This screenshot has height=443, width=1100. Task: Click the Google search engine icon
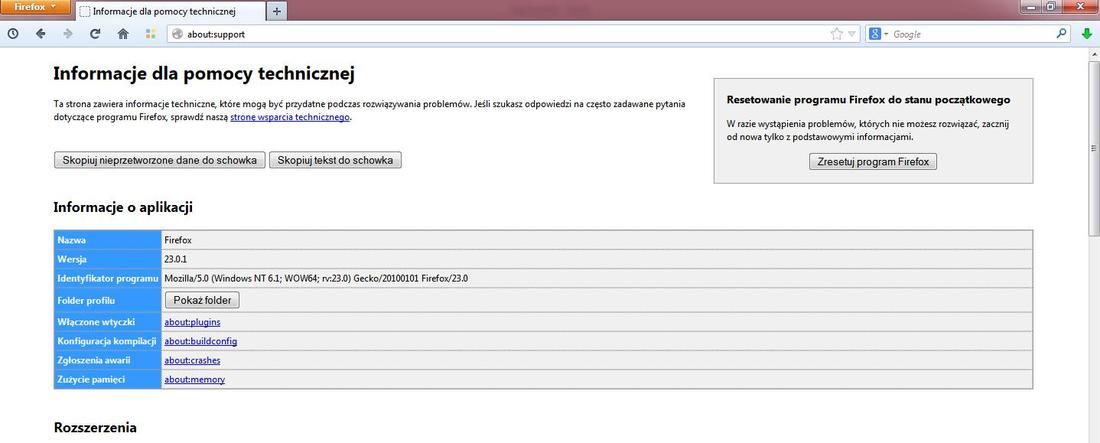click(x=875, y=34)
